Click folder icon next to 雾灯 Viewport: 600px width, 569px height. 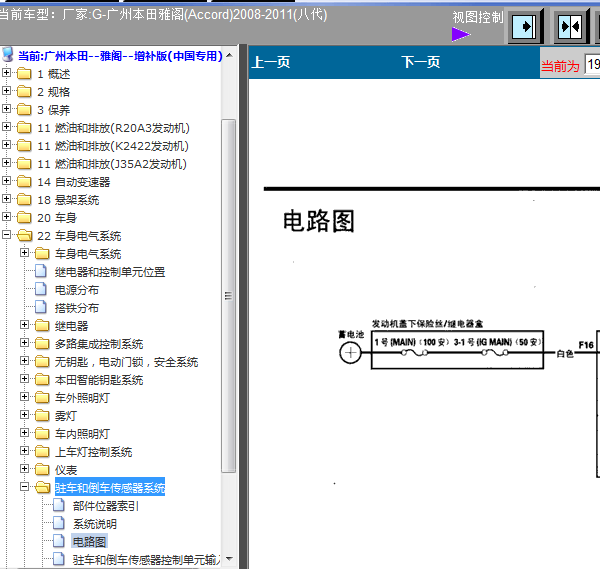[42, 415]
